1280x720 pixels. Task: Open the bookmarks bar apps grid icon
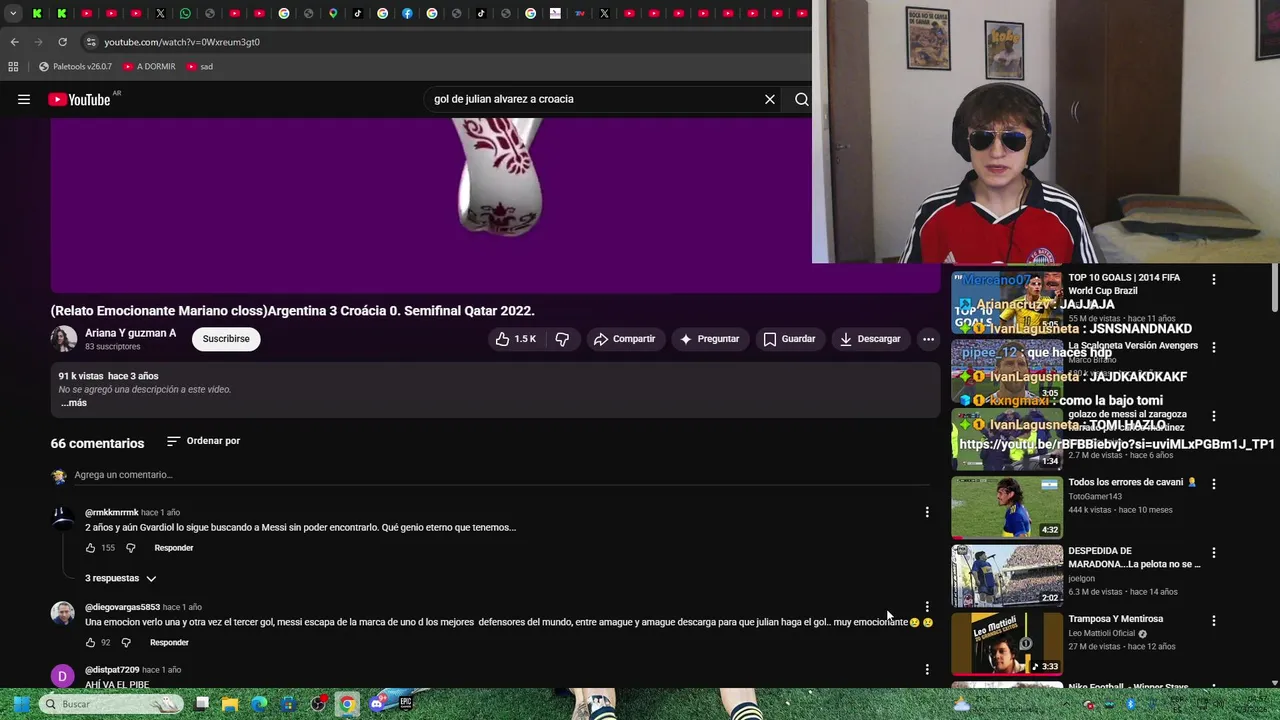point(13,66)
